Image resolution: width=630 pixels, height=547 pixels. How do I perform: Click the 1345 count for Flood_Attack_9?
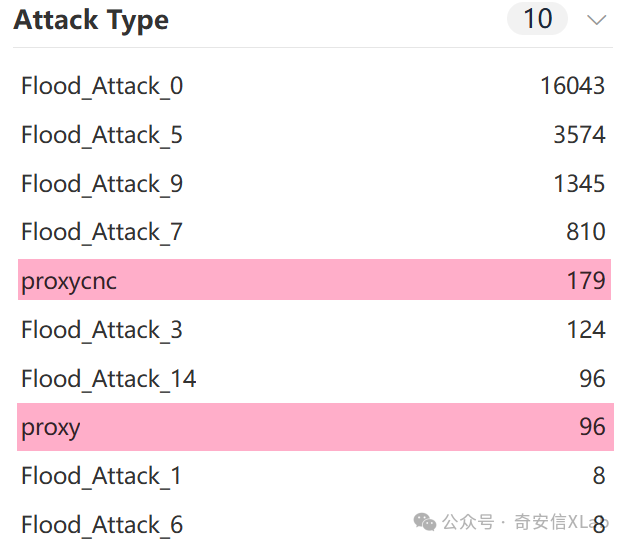579,184
